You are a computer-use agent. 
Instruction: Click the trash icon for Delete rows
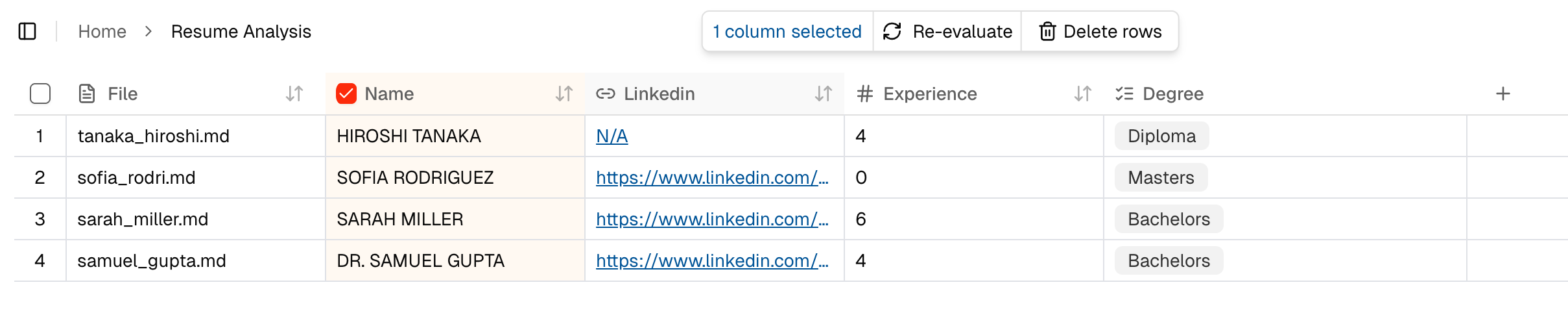point(1047,31)
